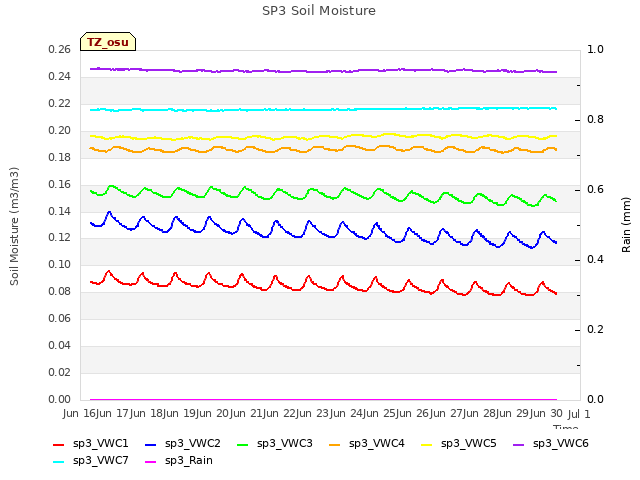Click the sp3_VWC3 green legend swatch
The height and width of the screenshot is (480, 640).
[242, 444]
